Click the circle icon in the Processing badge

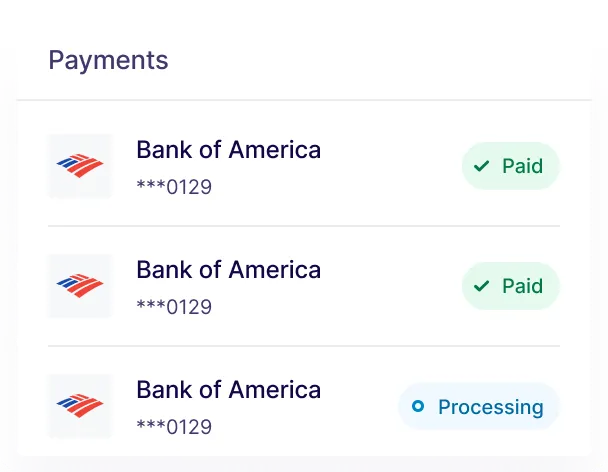click(x=418, y=406)
